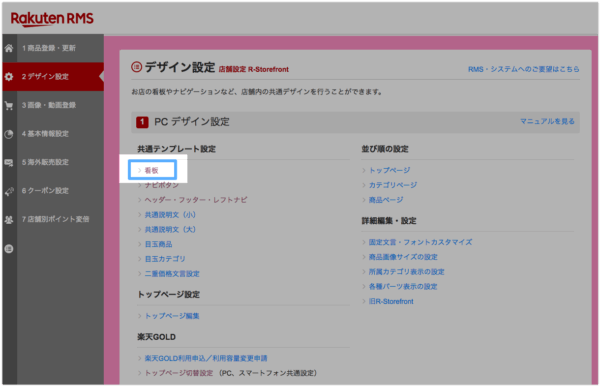Open 所属カテゴリ表示の設定 link

tap(406, 272)
